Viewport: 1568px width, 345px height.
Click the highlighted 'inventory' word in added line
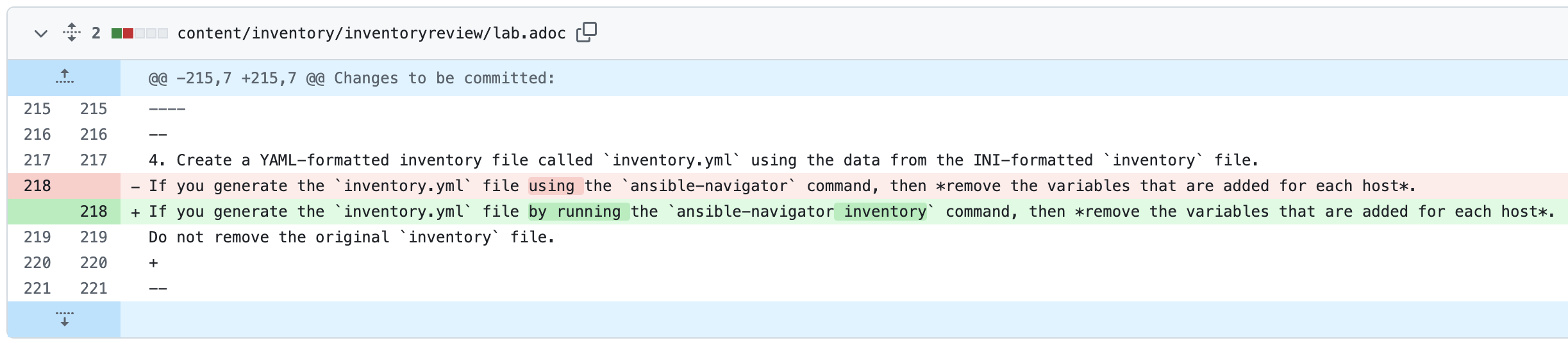[x=884, y=212]
